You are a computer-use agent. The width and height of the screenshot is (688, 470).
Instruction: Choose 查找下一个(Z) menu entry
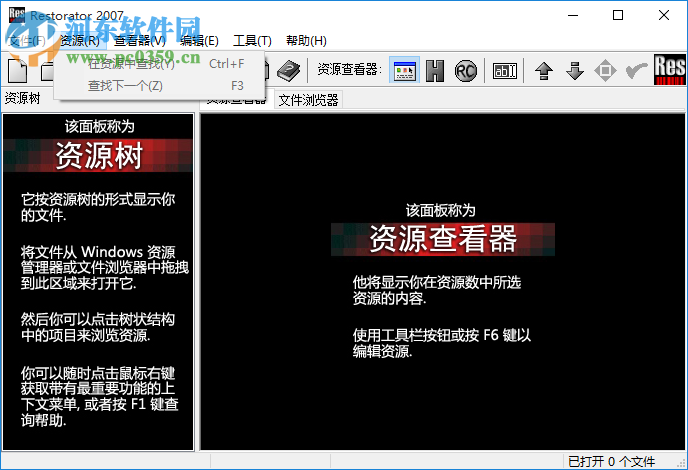160,86
